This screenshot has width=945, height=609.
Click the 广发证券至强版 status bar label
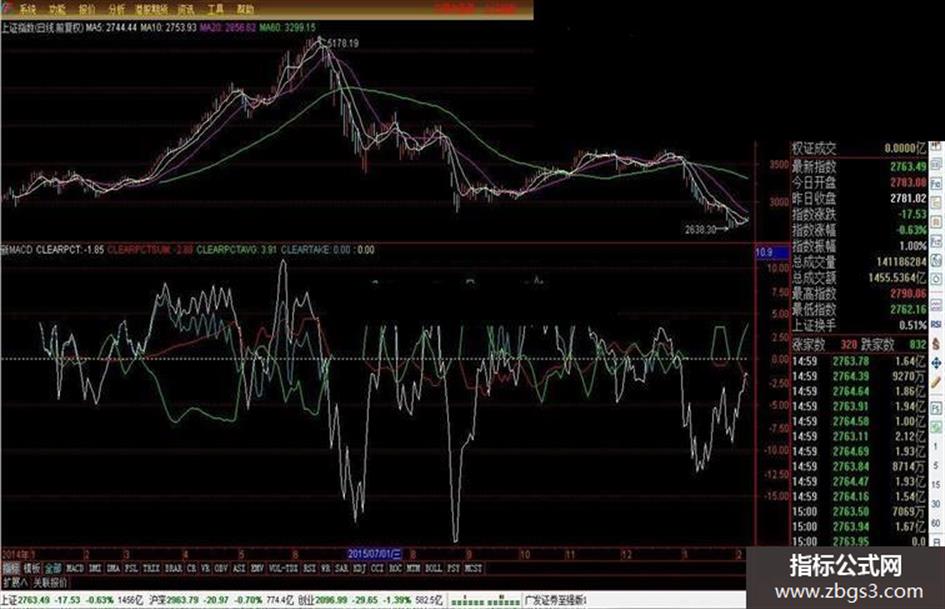[556, 601]
